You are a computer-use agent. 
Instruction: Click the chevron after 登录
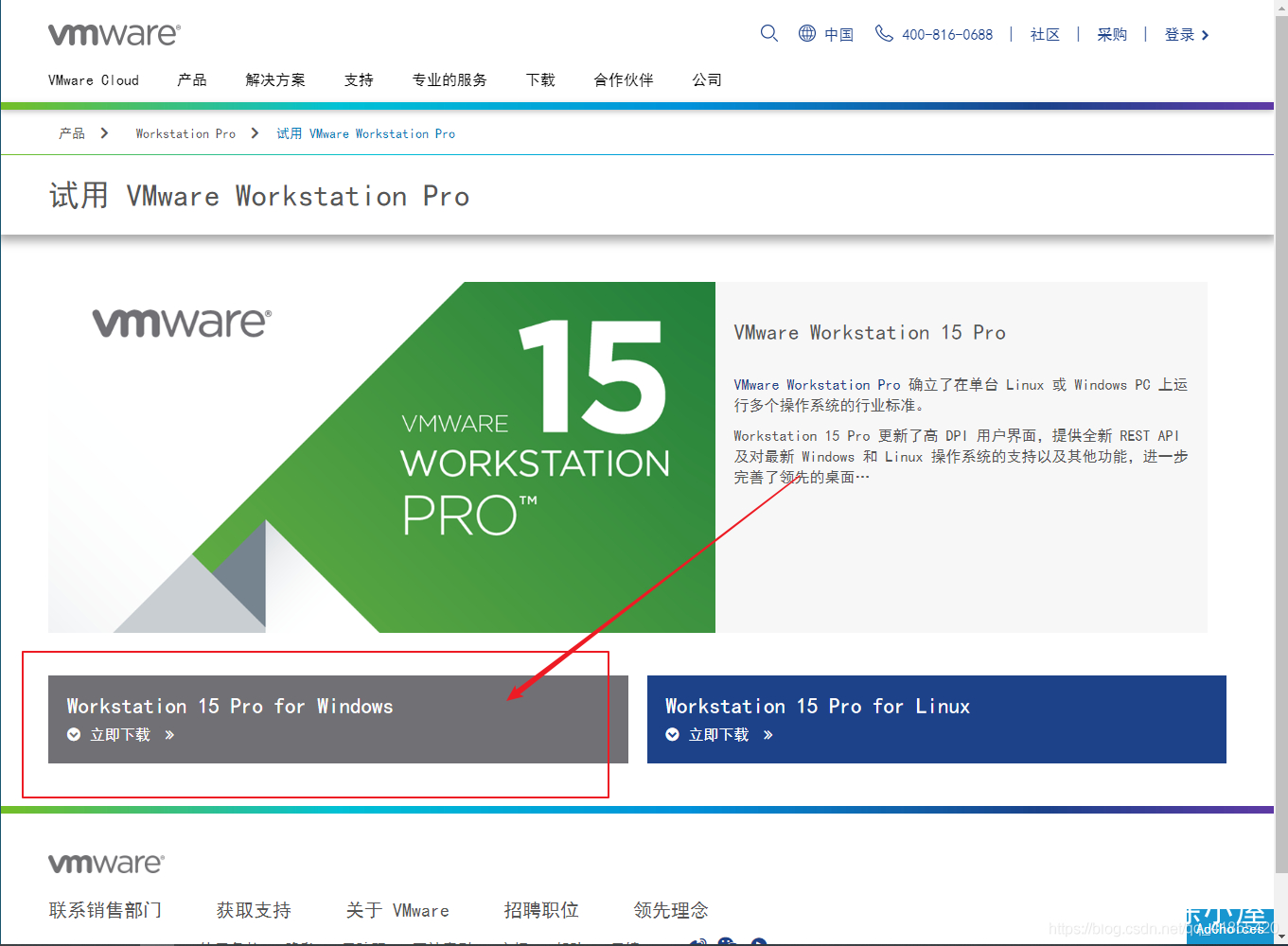pos(1205,35)
